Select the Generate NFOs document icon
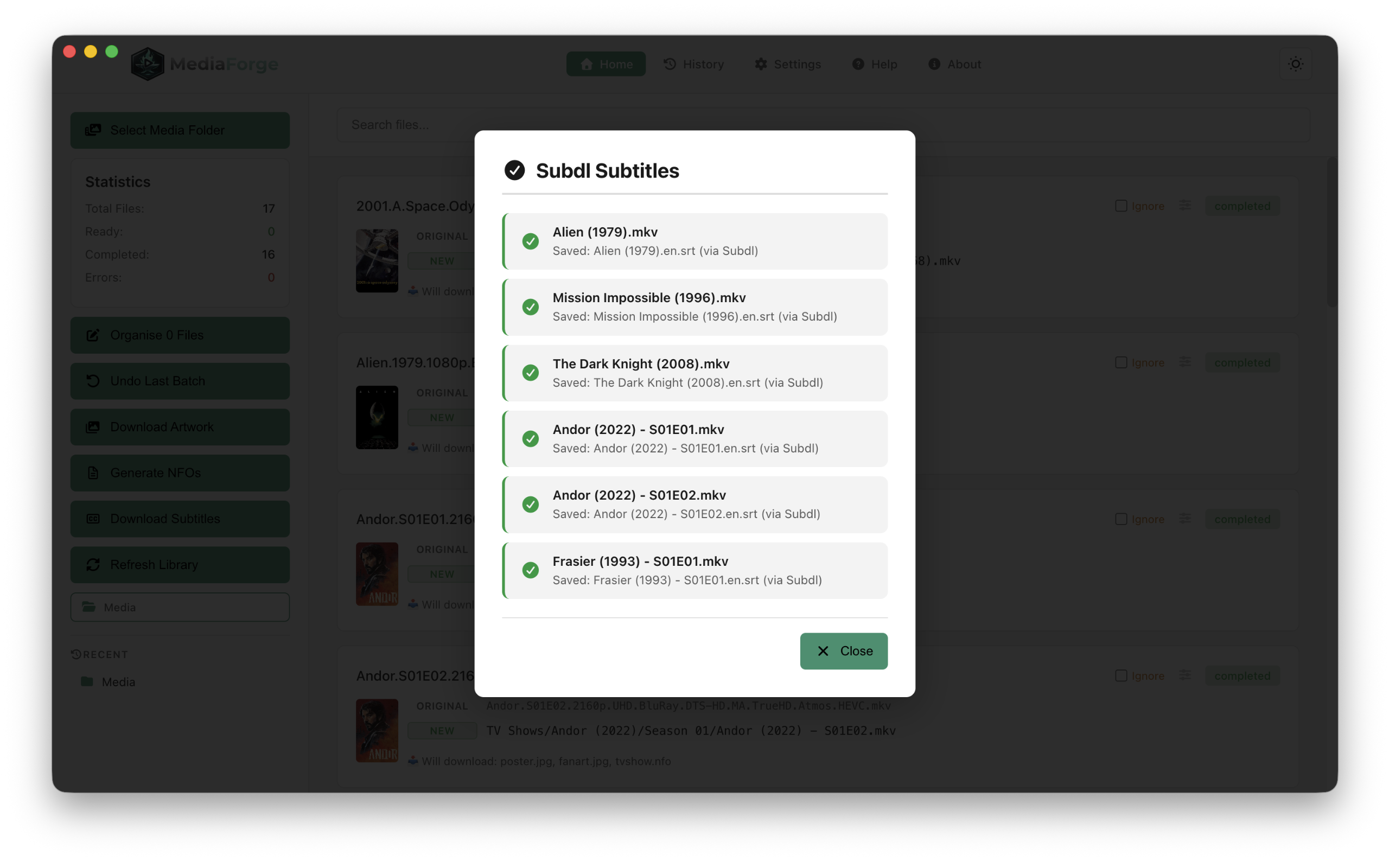The height and width of the screenshot is (868, 1389). pos(93,473)
